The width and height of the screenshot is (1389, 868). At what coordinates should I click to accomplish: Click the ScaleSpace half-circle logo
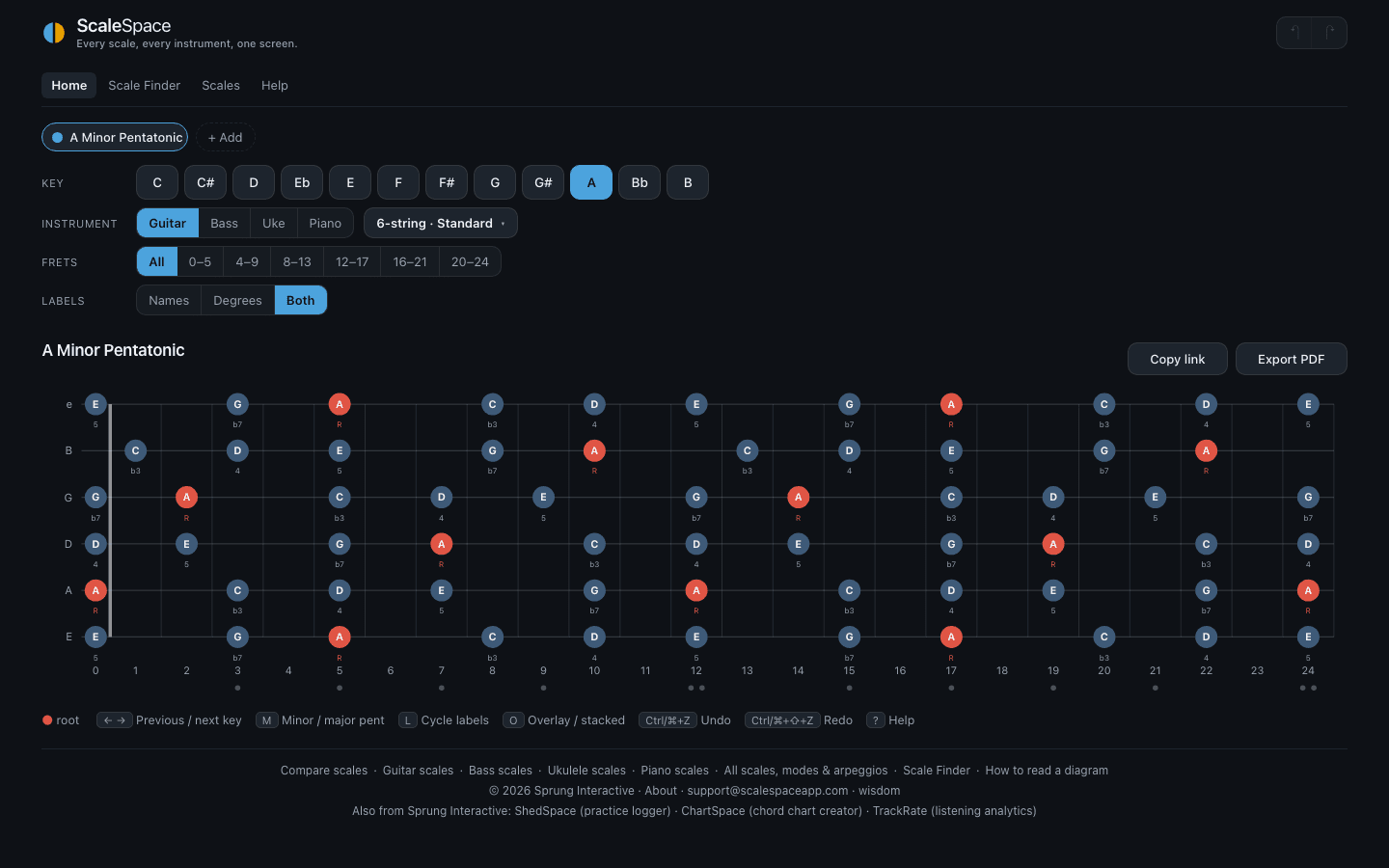(54, 33)
